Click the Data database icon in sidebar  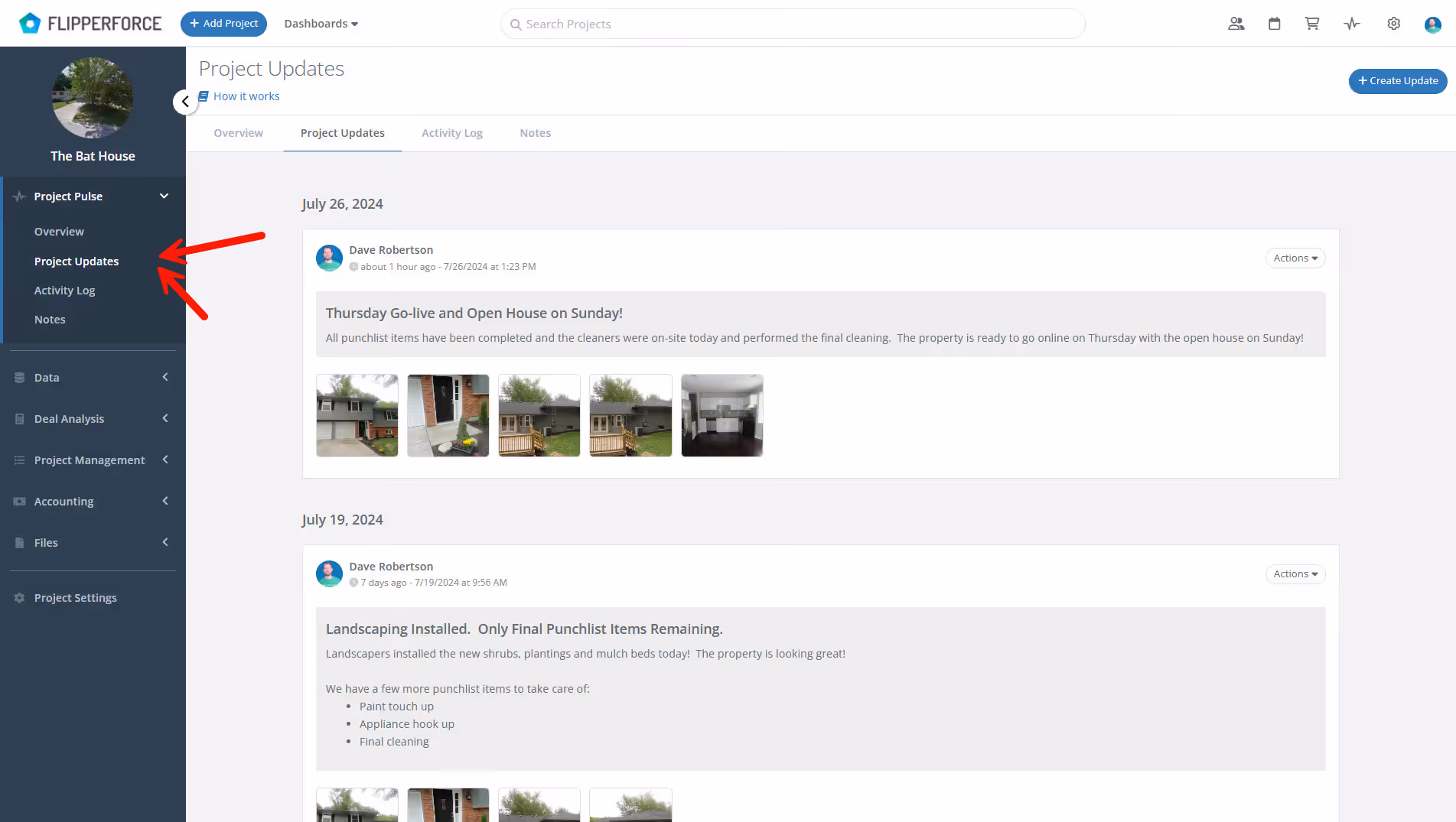[20, 378]
